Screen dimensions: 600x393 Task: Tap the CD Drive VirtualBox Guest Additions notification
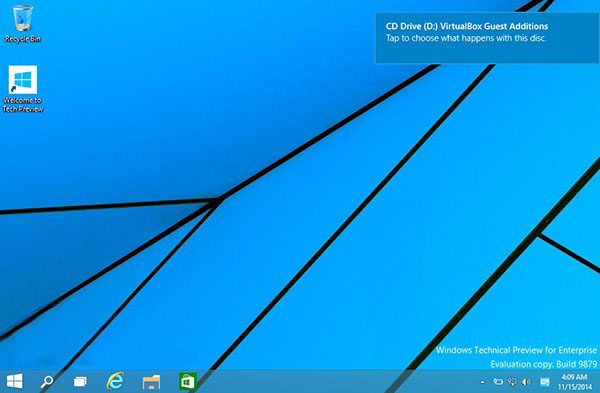pos(487,38)
